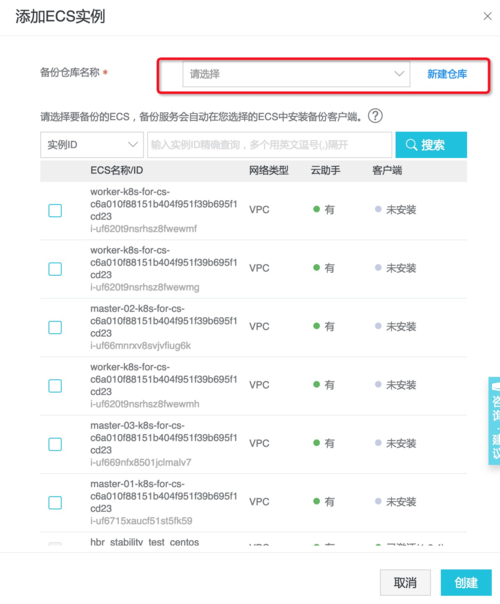The height and width of the screenshot is (604, 500).
Task: Click 取消 to cancel
Action: pos(405,582)
